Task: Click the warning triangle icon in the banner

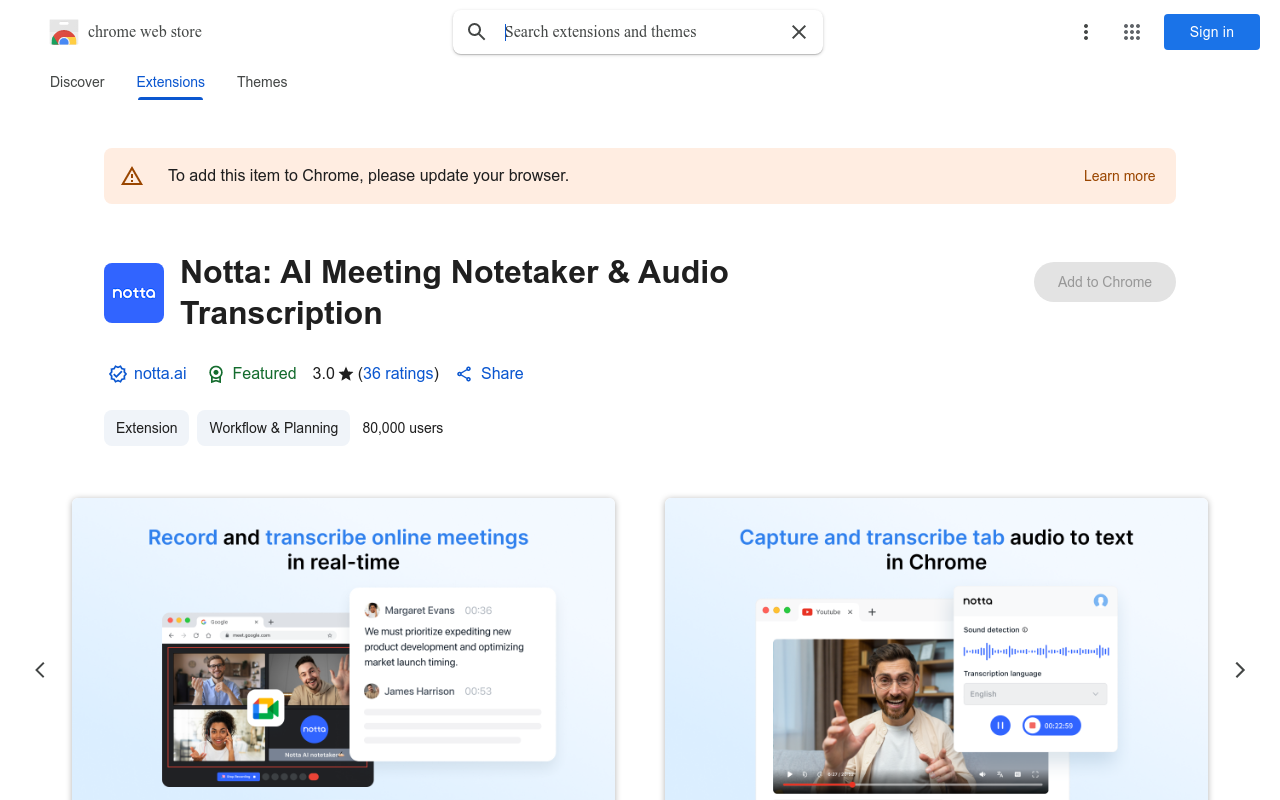Action: click(132, 176)
